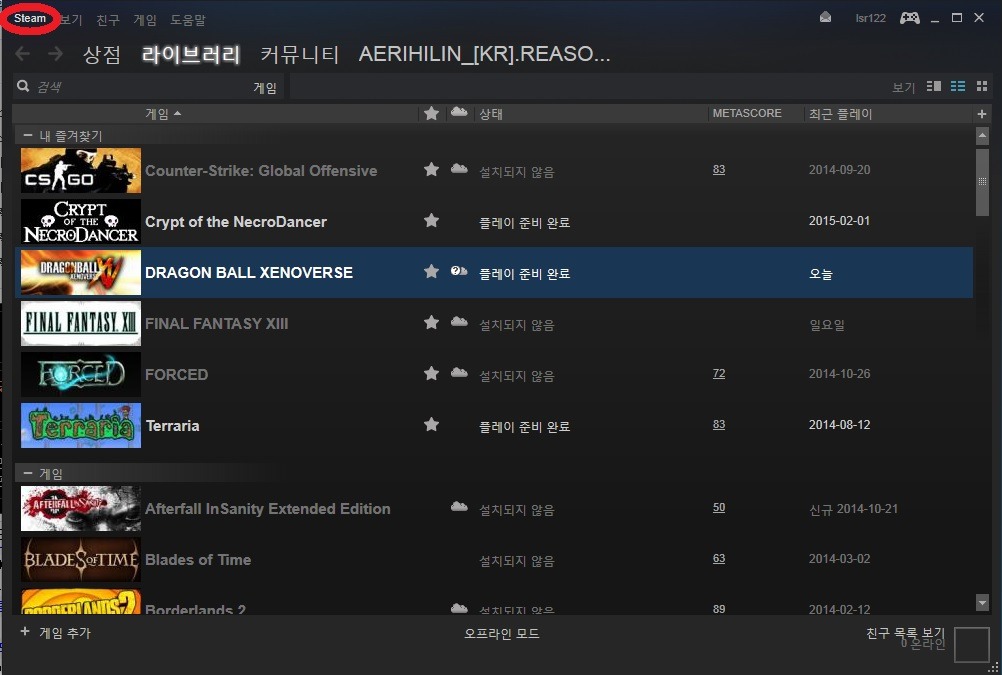
Task: Toggle the favorite star for Crypt of the NecroDancer
Action: tap(431, 221)
